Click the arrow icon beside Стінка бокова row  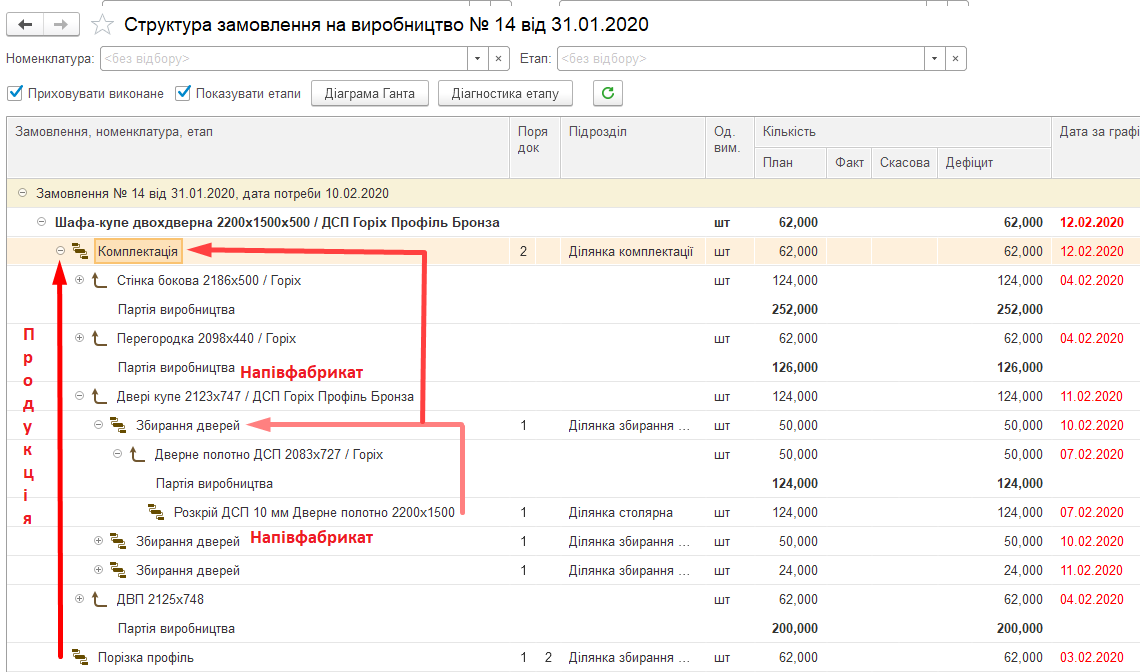pos(100,281)
